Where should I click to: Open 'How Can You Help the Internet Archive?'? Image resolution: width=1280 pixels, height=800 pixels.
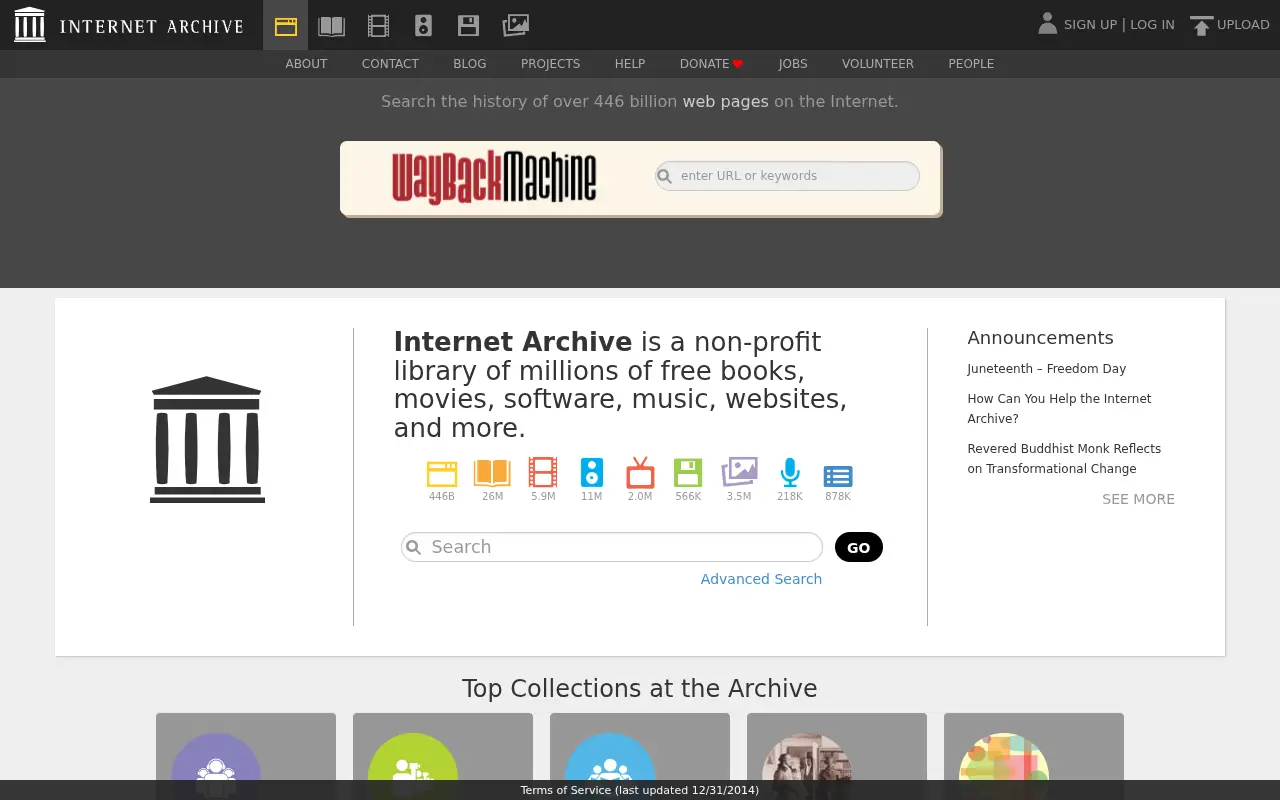pyautogui.click(x=1059, y=409)
